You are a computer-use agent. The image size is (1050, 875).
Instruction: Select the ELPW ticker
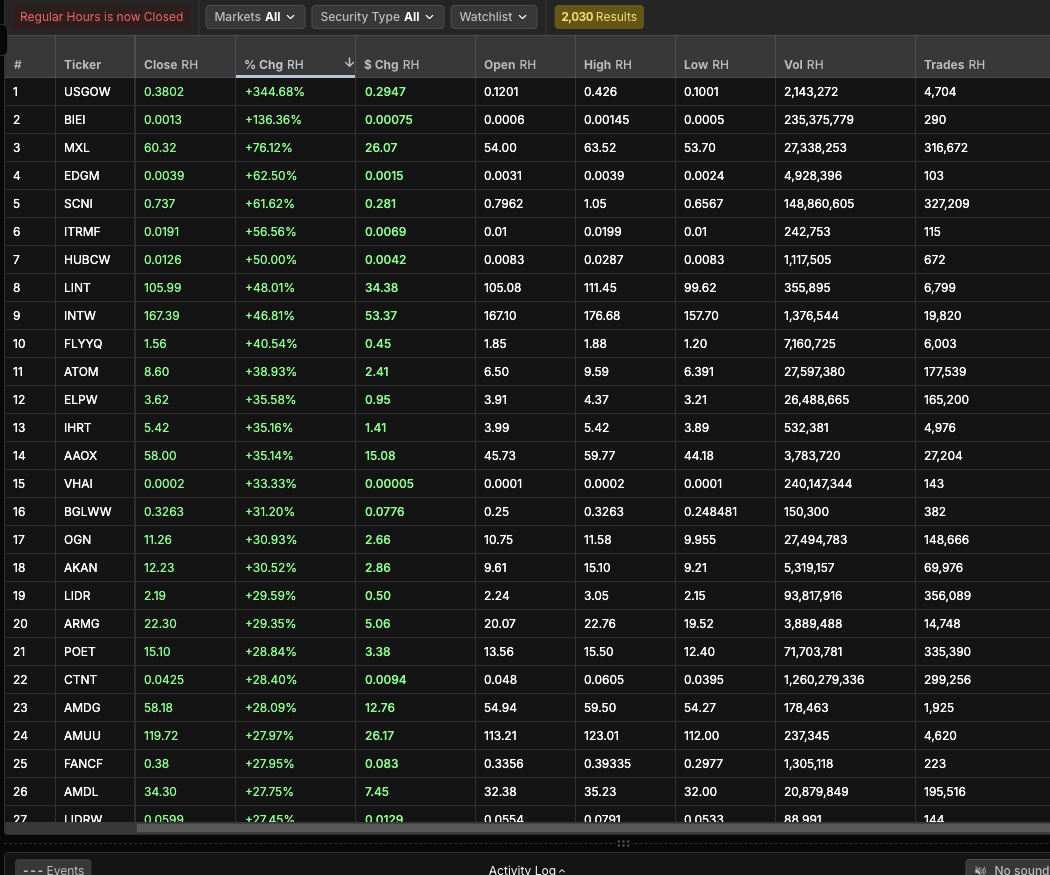pos(80,400)
